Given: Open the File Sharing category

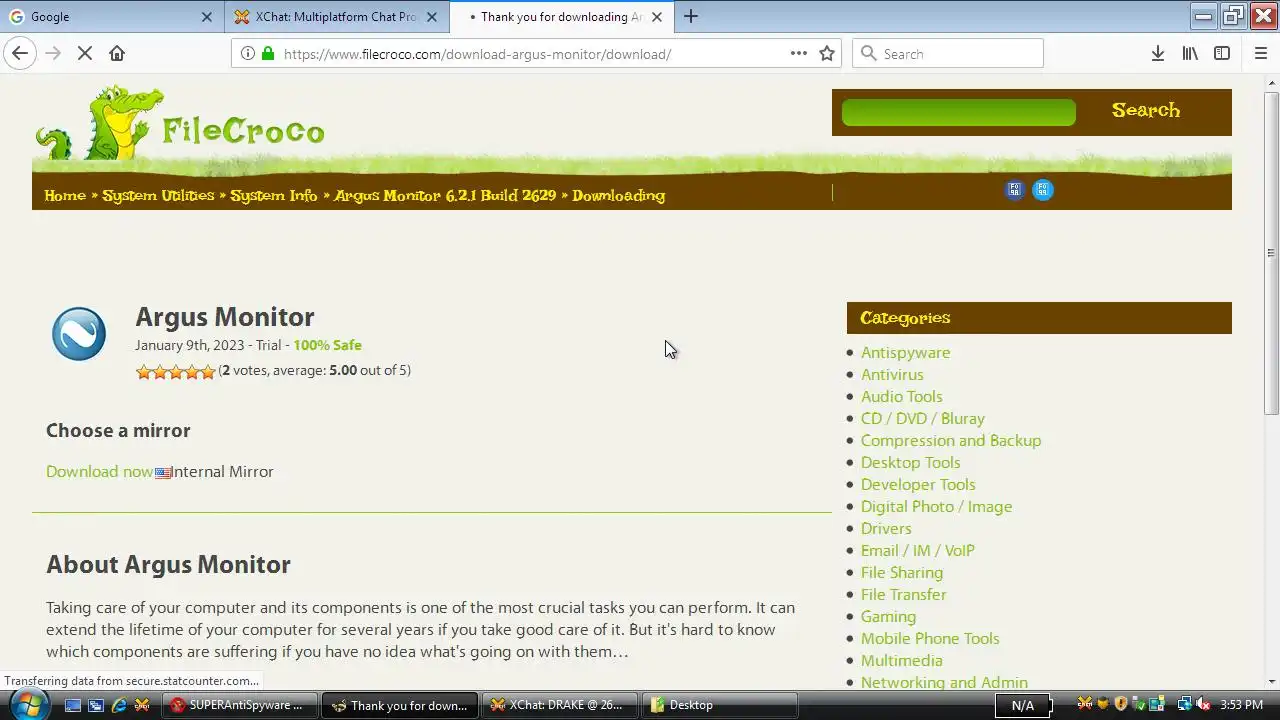Looking at the screenshot, I should click(x=901, y=572).
